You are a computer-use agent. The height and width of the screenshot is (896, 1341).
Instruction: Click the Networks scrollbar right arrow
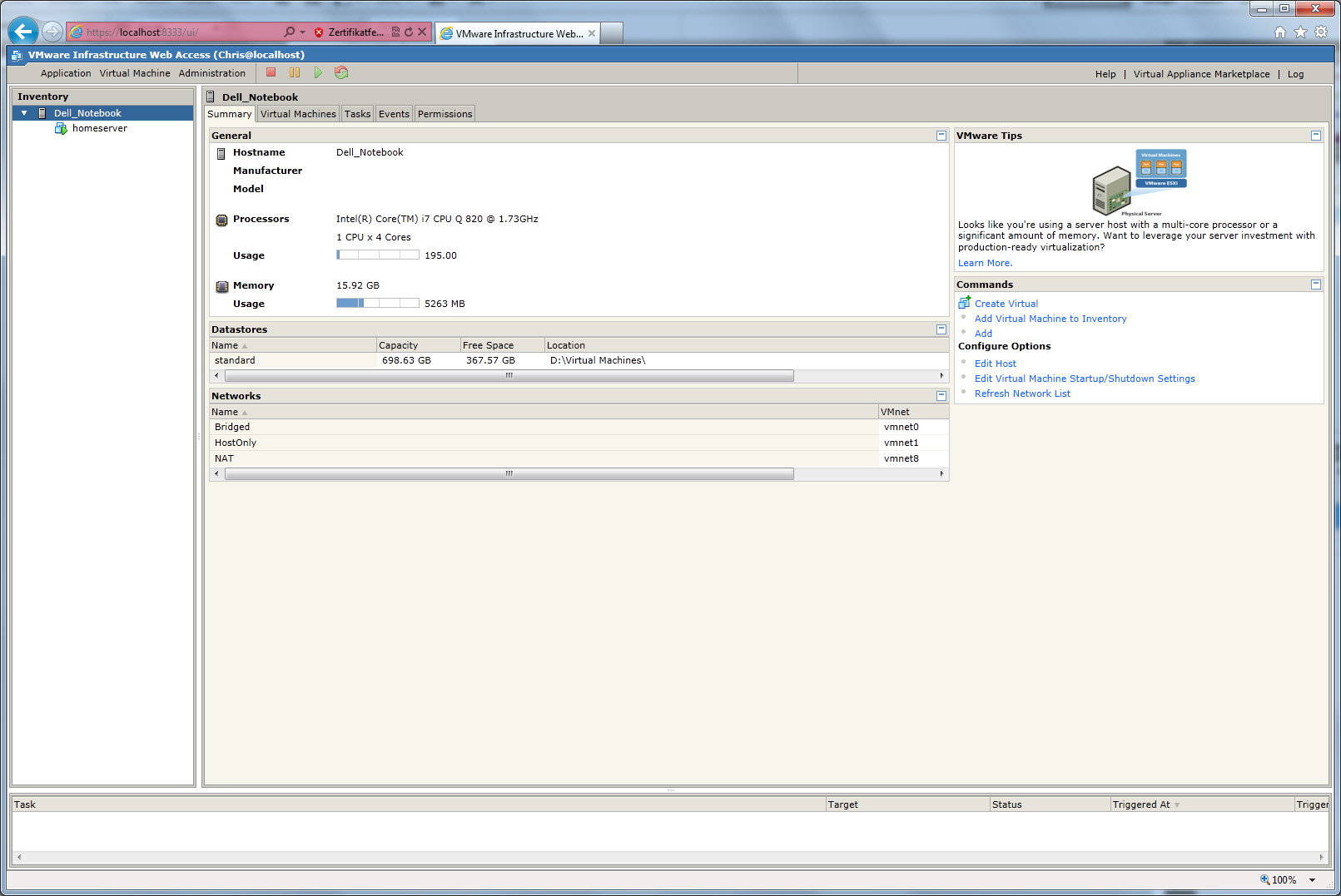point(941,474)
